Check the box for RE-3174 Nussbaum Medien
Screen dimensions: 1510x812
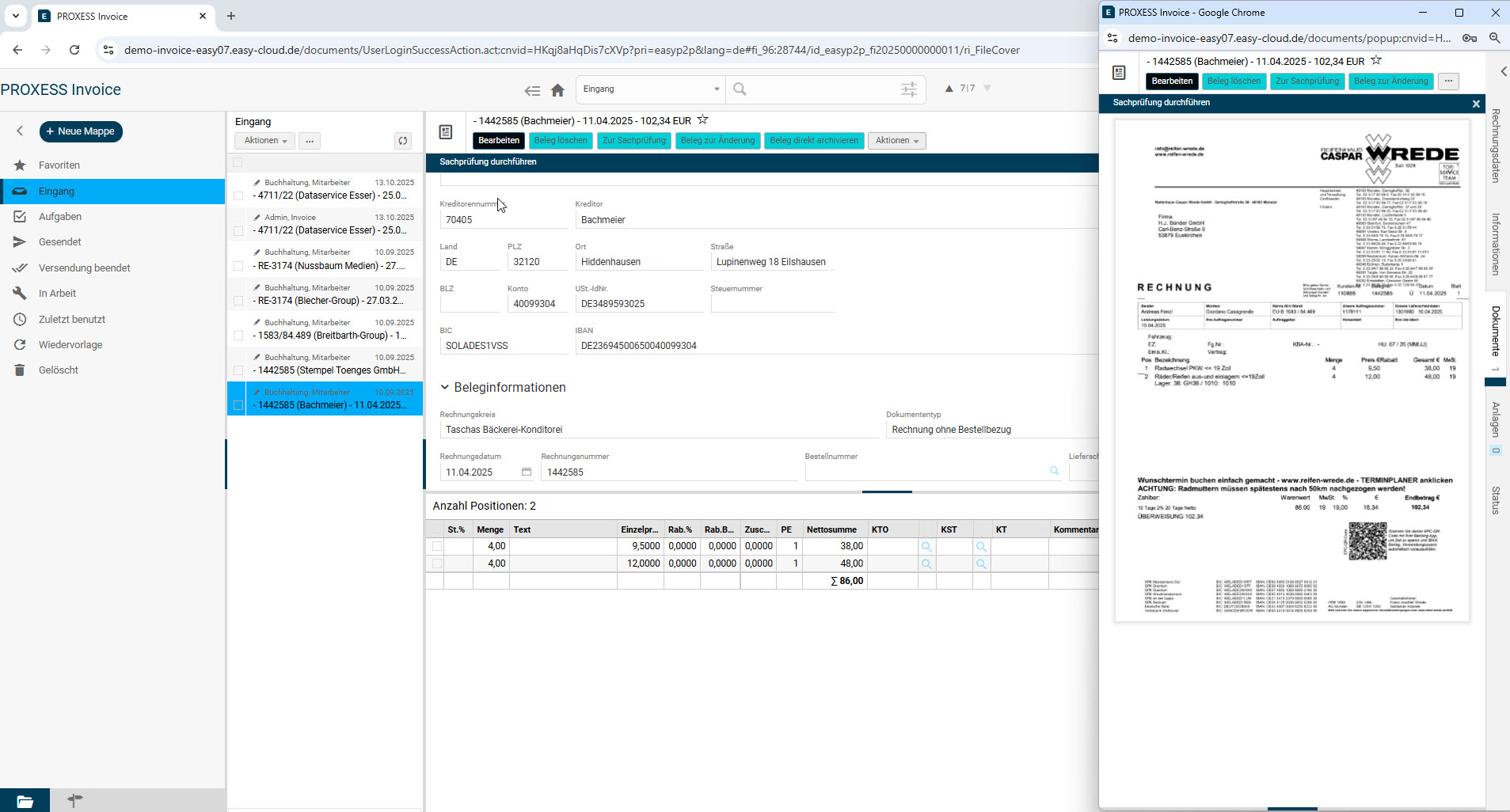[238, 266]
